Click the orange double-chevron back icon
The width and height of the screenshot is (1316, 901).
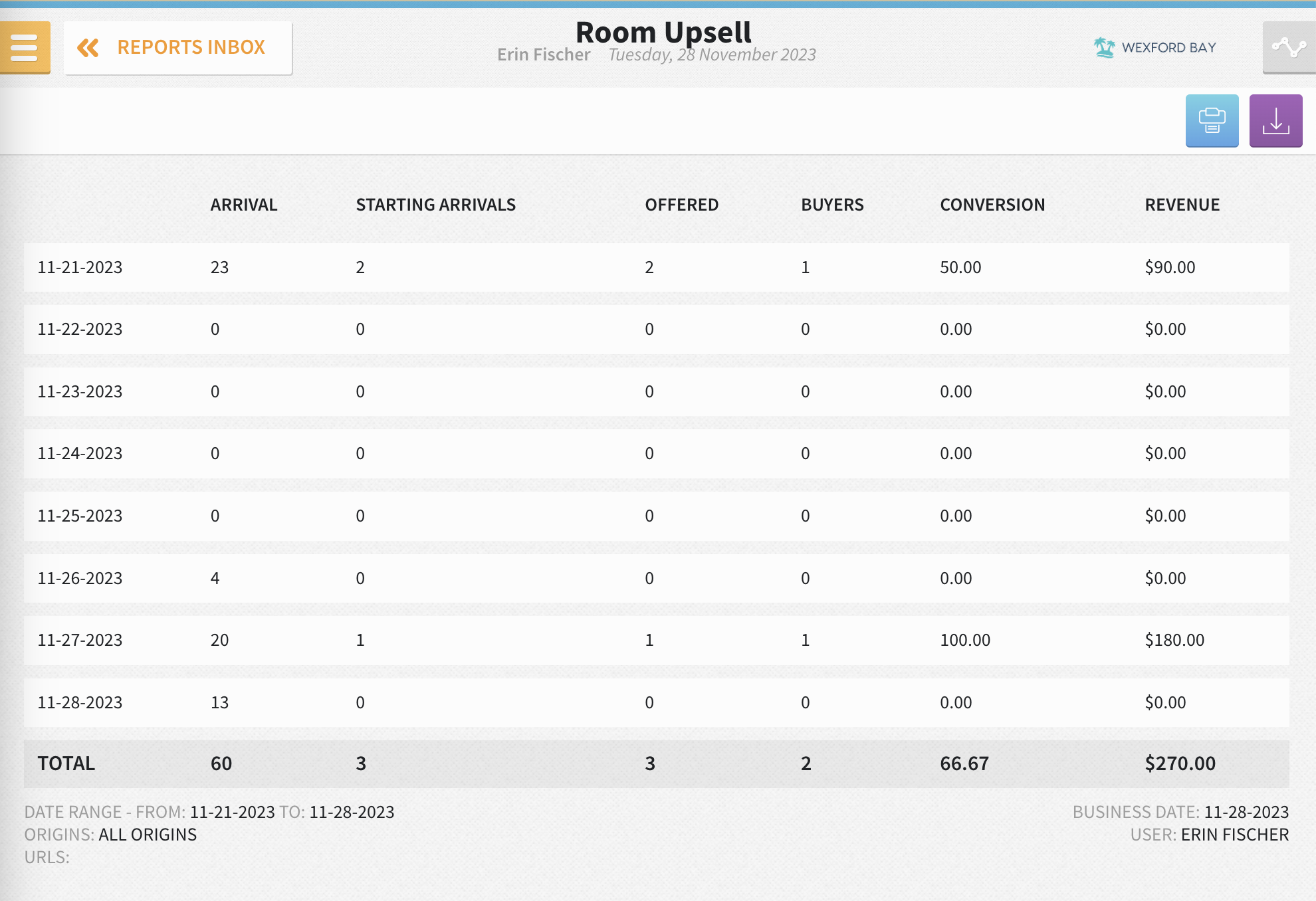point(88,48)
